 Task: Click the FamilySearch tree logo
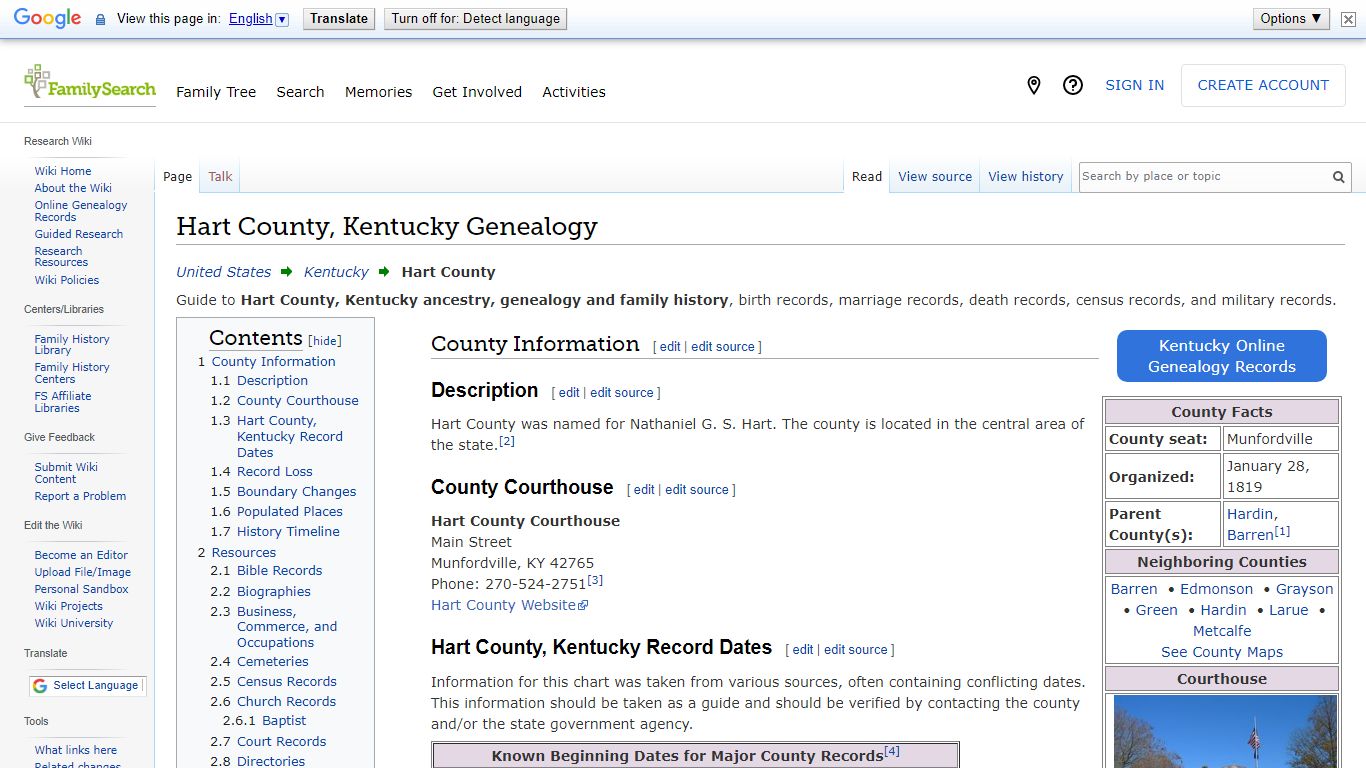pos(89,84)
